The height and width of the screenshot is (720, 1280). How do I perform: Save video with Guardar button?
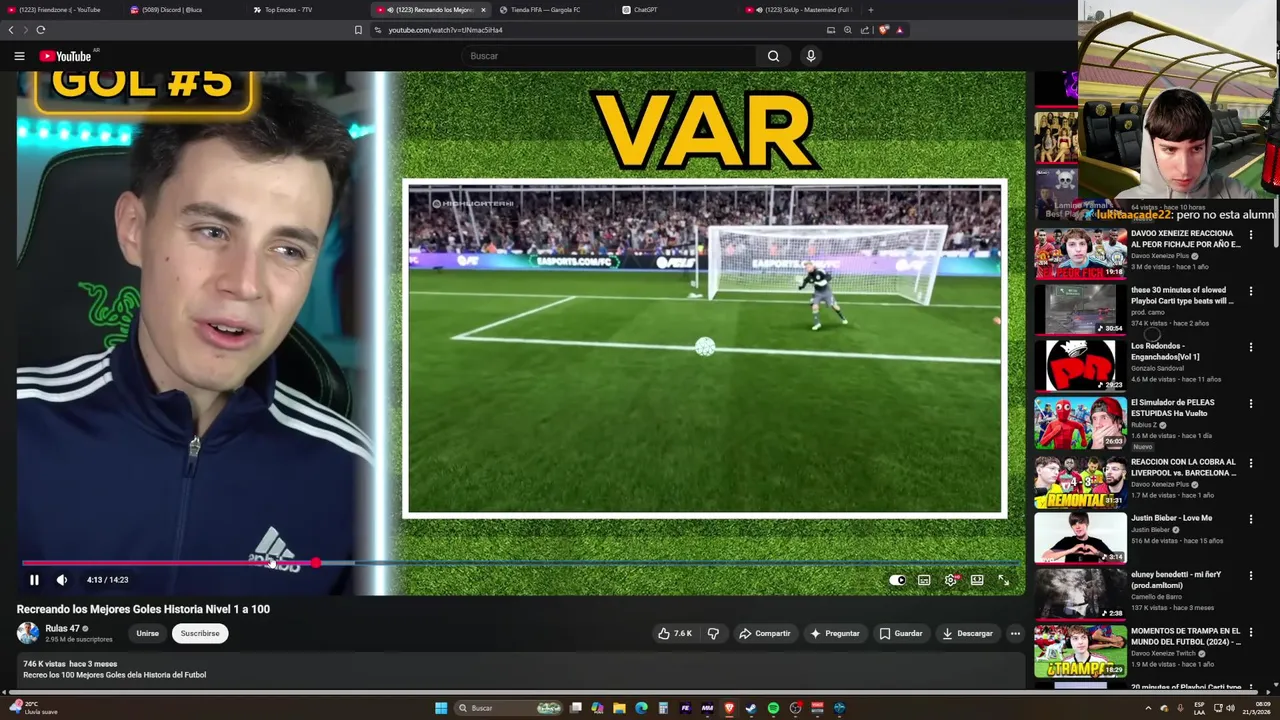click(x=901, y=633)
